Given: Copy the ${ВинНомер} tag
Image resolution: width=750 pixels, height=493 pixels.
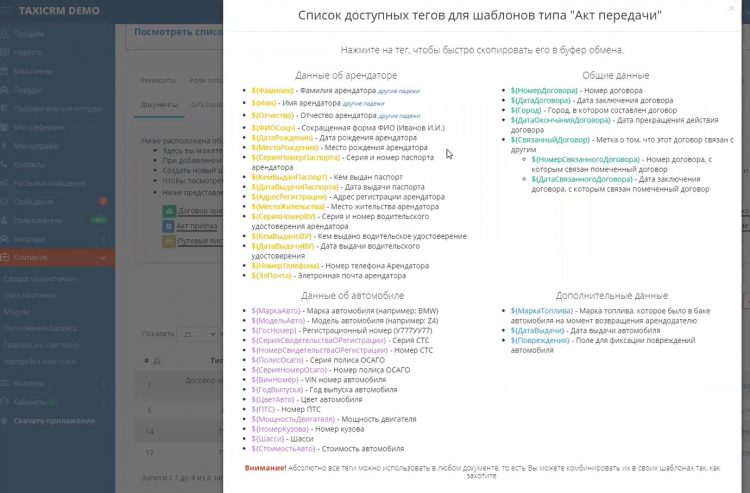Looking at the screenshot, I should [275, 380].
